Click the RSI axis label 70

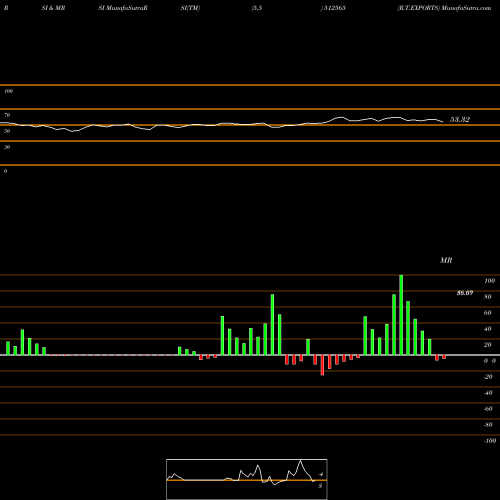7,115
